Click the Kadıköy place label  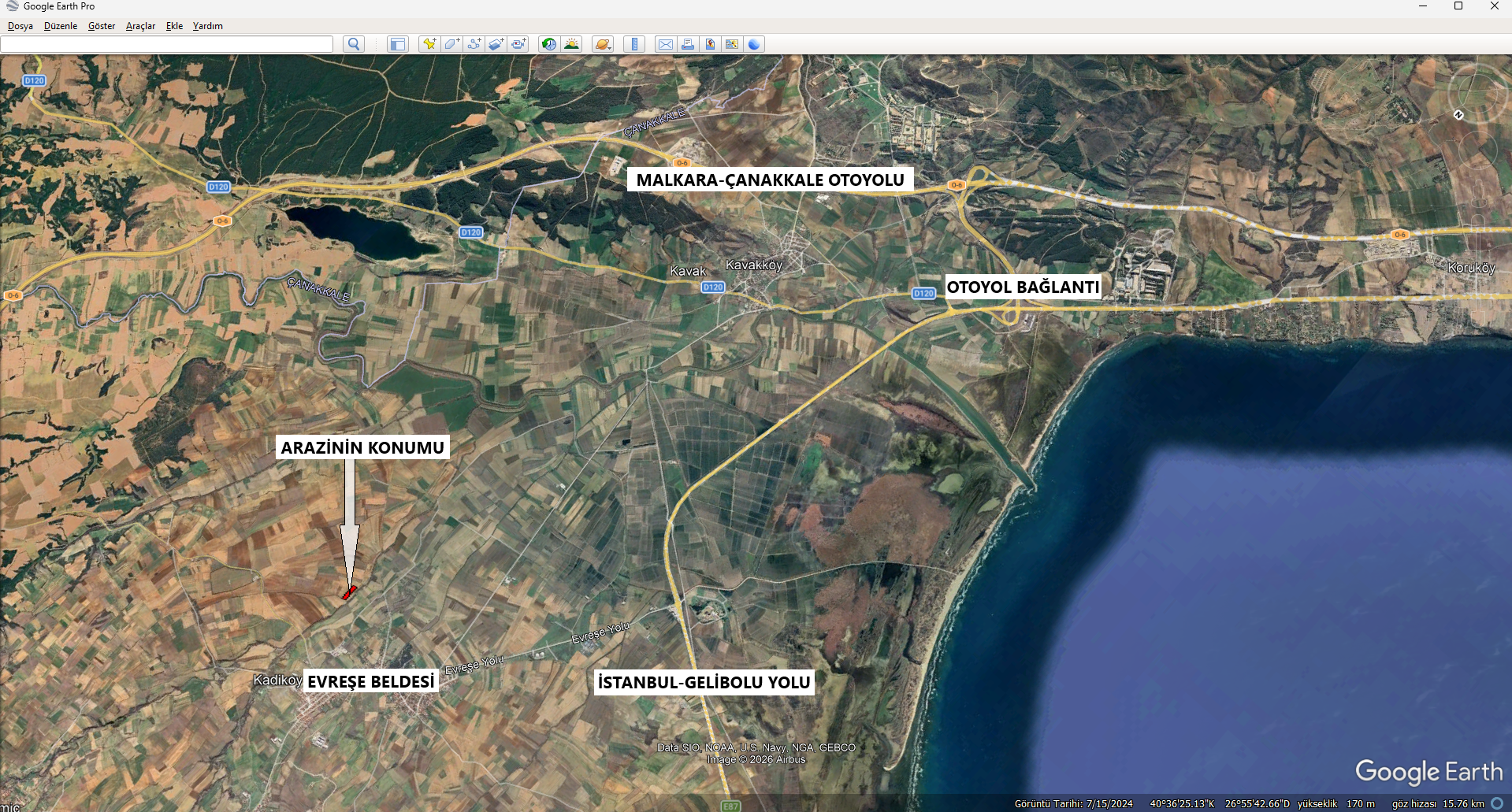[278, 680]
